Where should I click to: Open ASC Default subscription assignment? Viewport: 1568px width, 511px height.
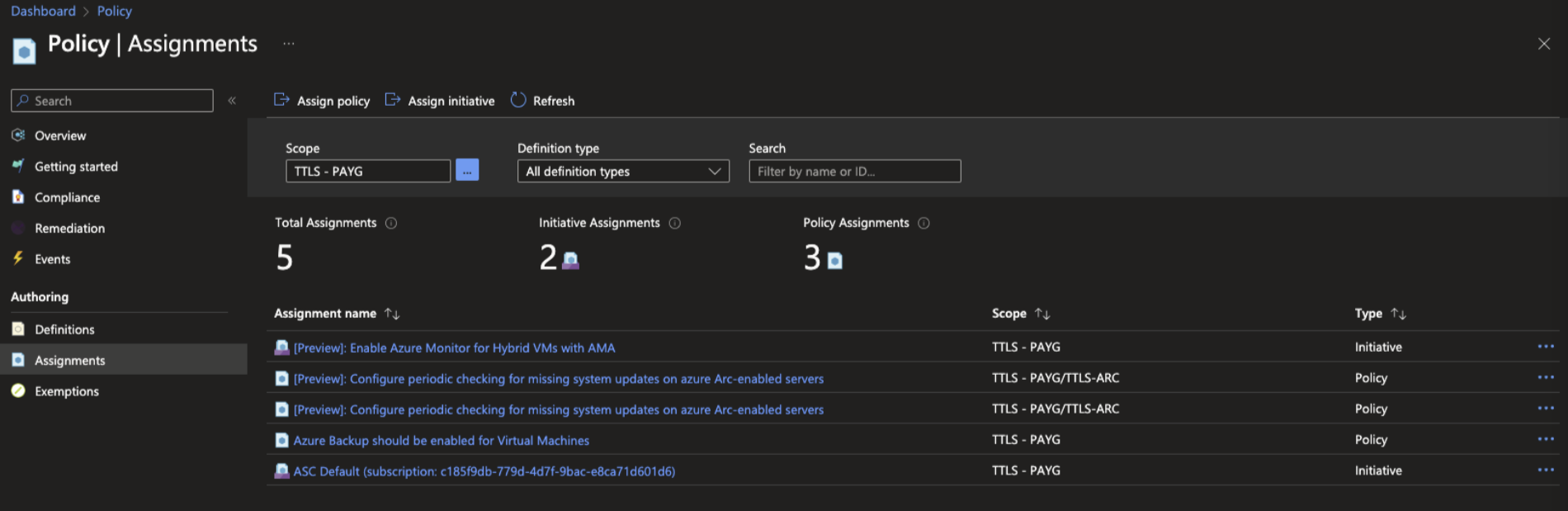pos(484,471)
